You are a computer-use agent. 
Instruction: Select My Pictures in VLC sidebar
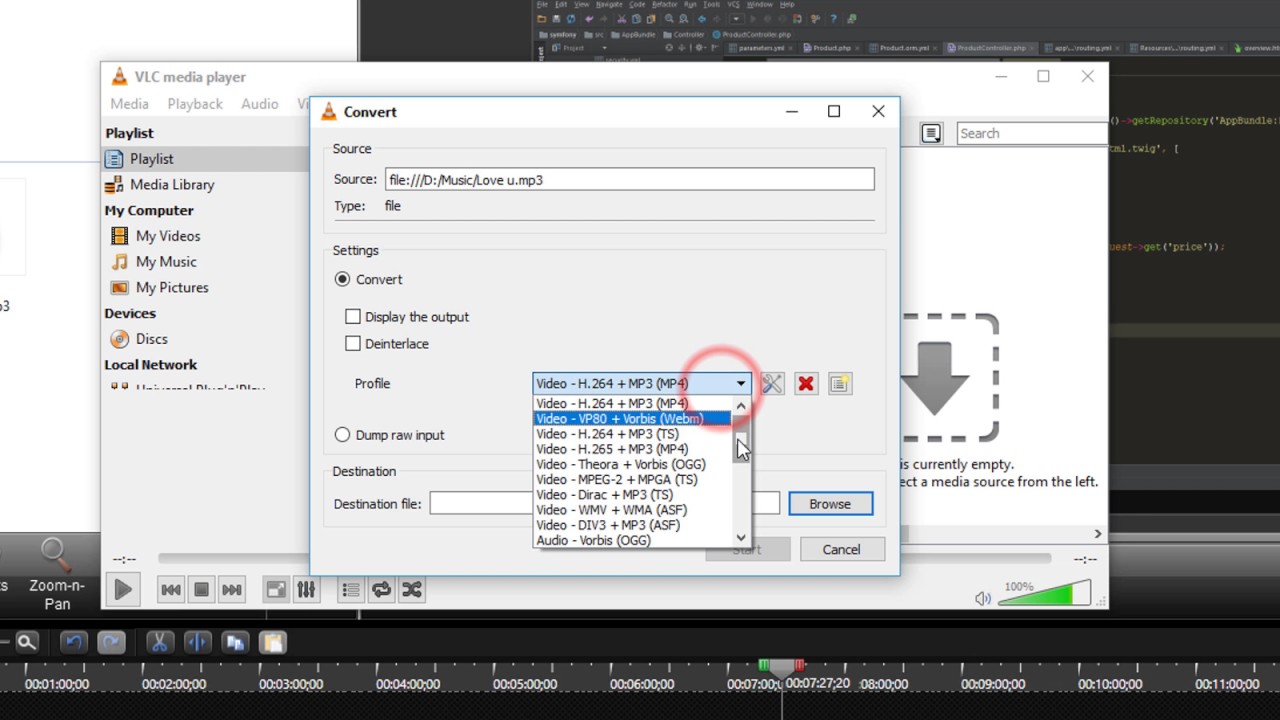click(x=172, y=288)
